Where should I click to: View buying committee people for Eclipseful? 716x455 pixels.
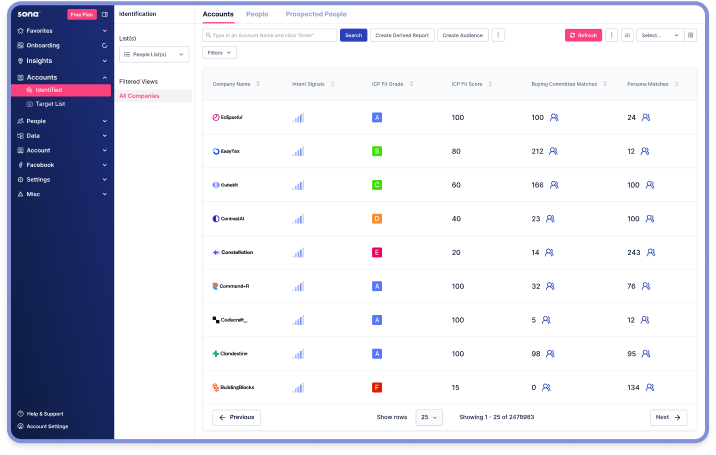pyautogui.click(x=554, y=117)
